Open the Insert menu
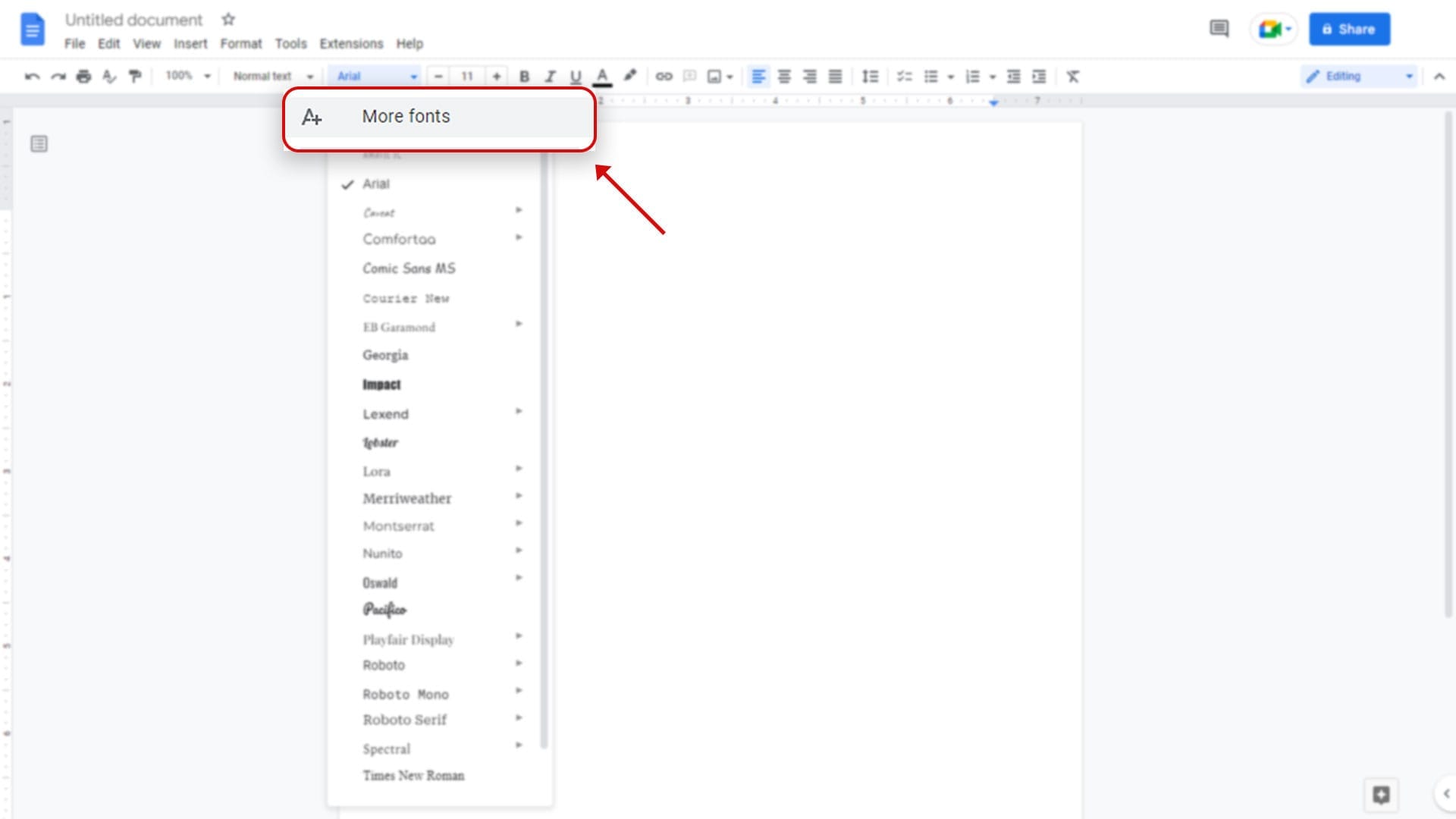Image resolution: width=1456 pixels, height=819 pixels. pyautogui.click(x=190, y=43)
